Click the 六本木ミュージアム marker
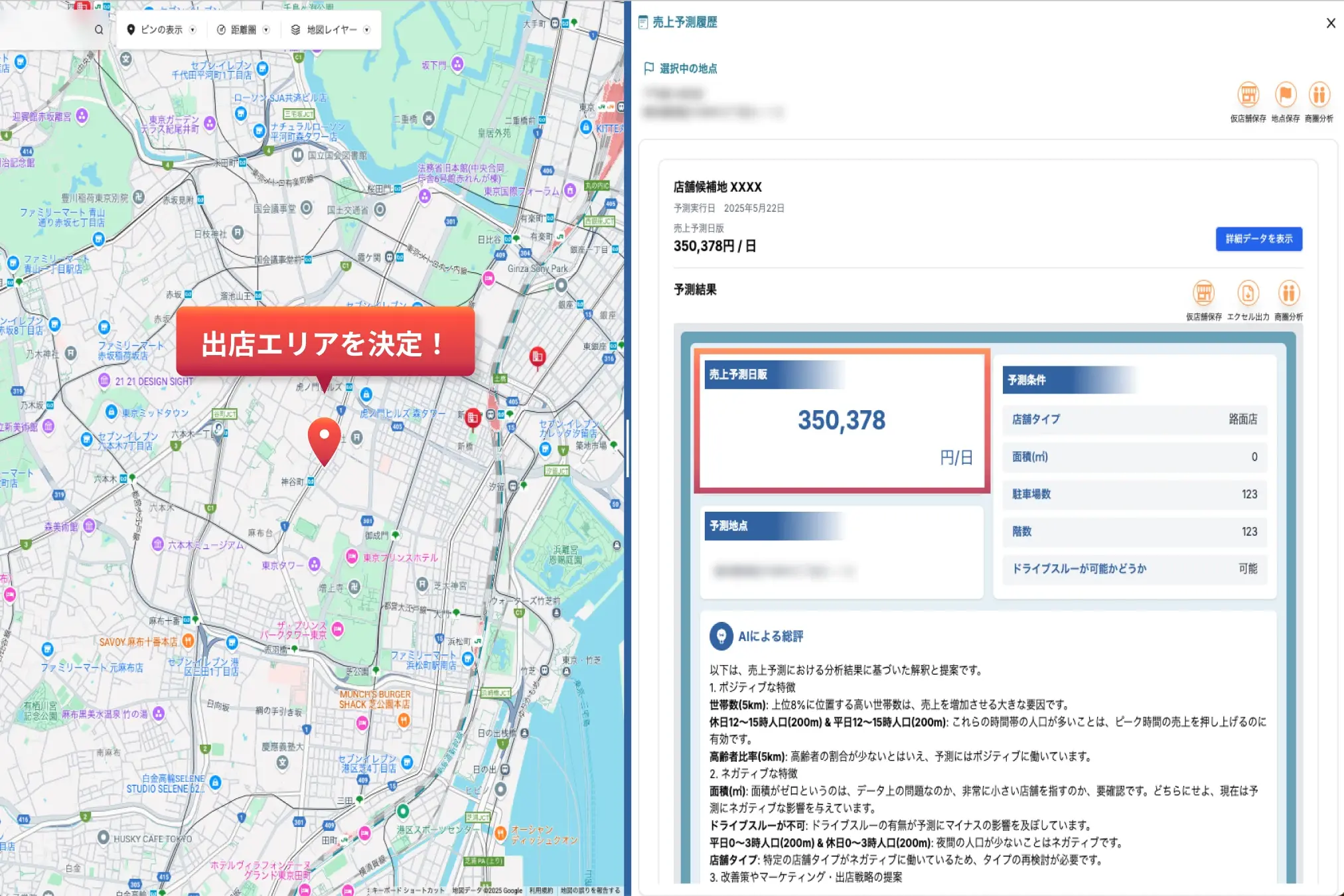 [157, 545]
